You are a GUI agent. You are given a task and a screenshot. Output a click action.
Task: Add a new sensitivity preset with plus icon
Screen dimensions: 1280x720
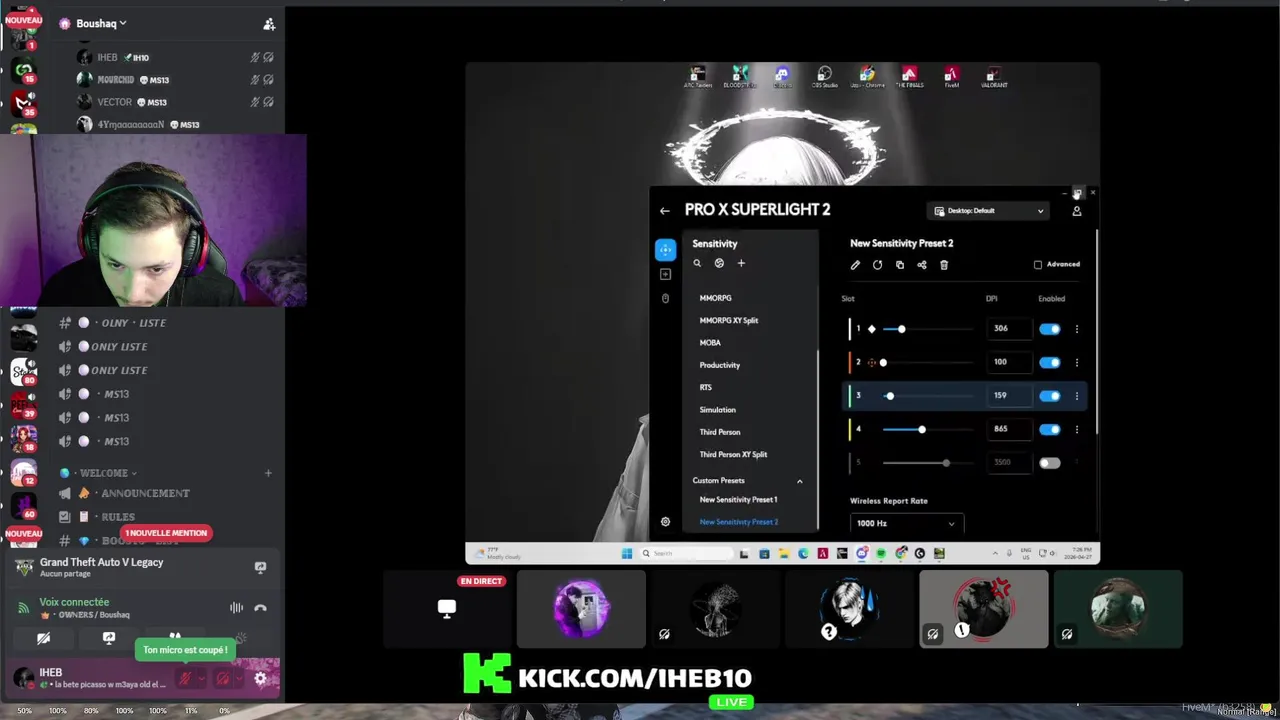click(x=741, y=263)
